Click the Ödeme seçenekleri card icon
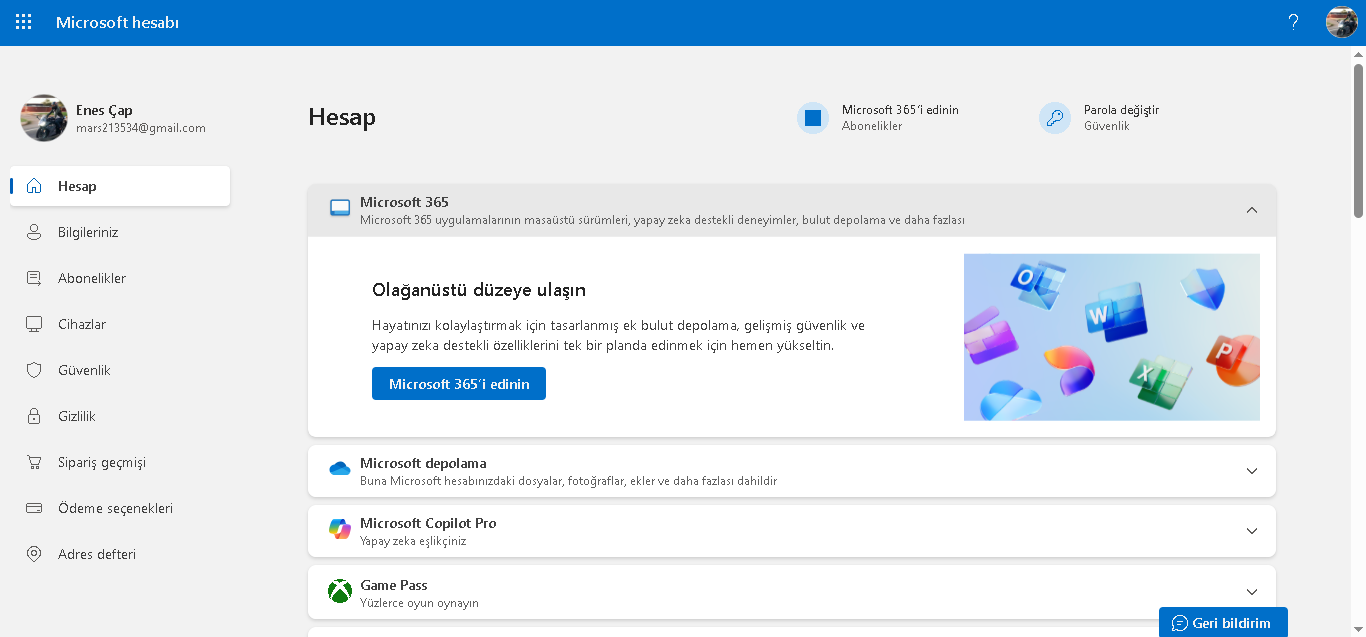1366x637 pixels. (34, 508)
